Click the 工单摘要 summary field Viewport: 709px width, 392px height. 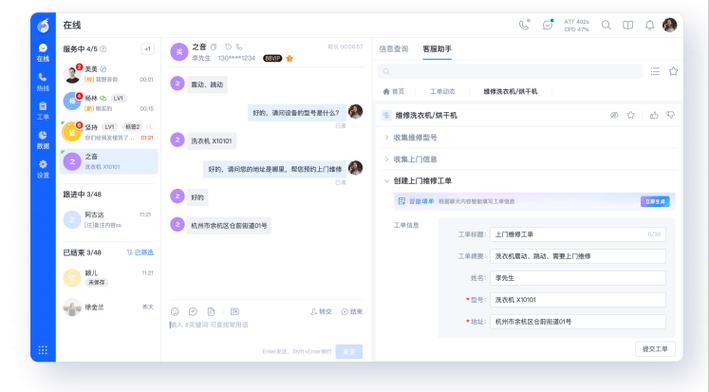pos(578,256)
